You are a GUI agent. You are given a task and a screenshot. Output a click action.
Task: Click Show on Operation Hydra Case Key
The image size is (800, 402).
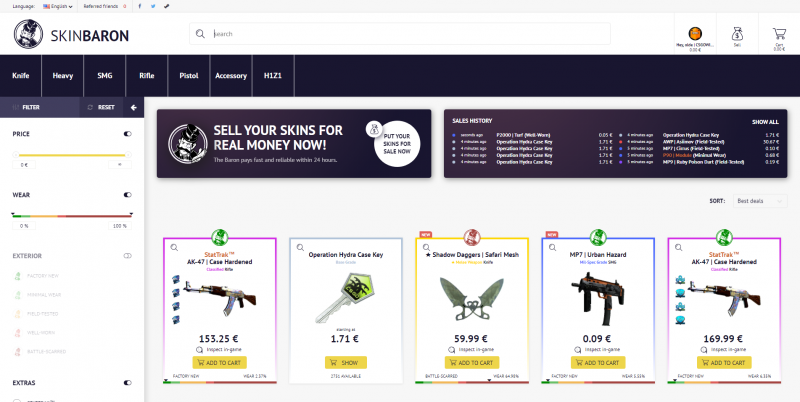(x=345, y=363)
